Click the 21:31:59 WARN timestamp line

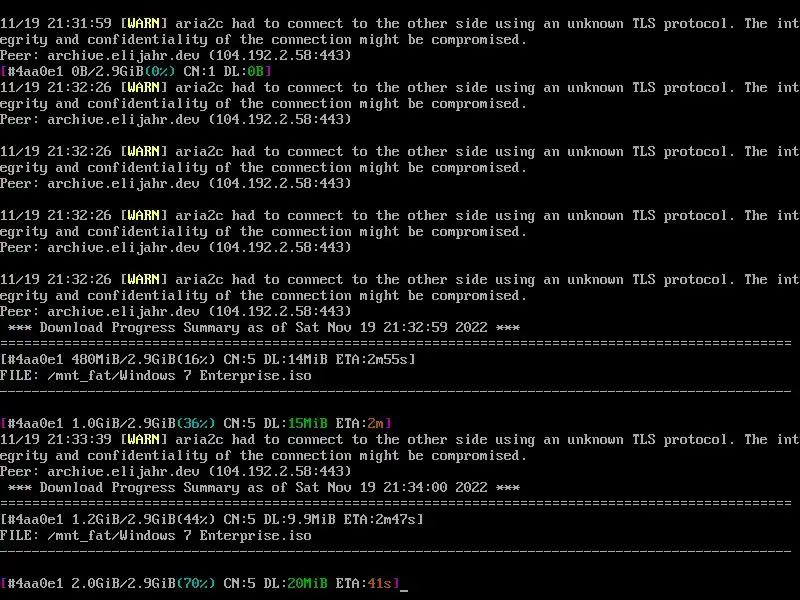click(399, 24)
